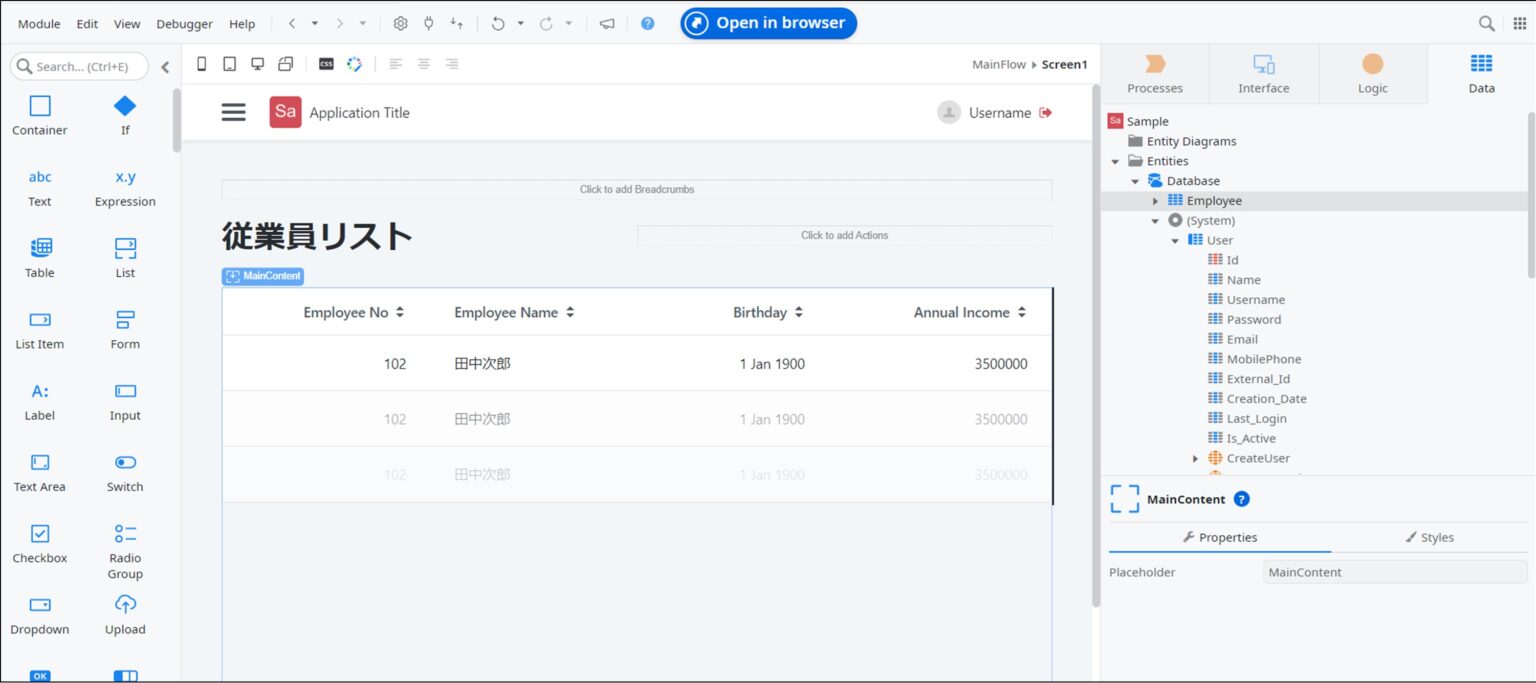Open the colorful theme style editor
Screen dimensions: 1536x683
[355, 63]
